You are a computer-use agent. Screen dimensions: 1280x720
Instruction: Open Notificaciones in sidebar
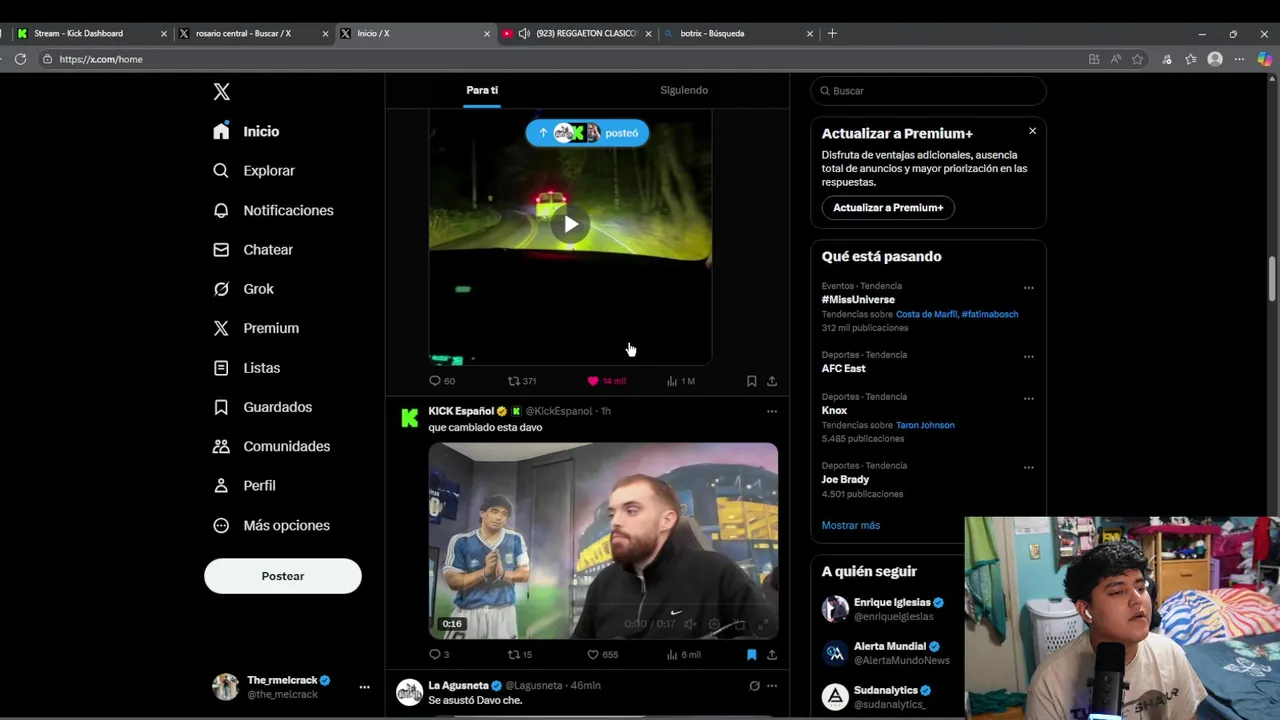pyautogui.click(x=273, y=210)
